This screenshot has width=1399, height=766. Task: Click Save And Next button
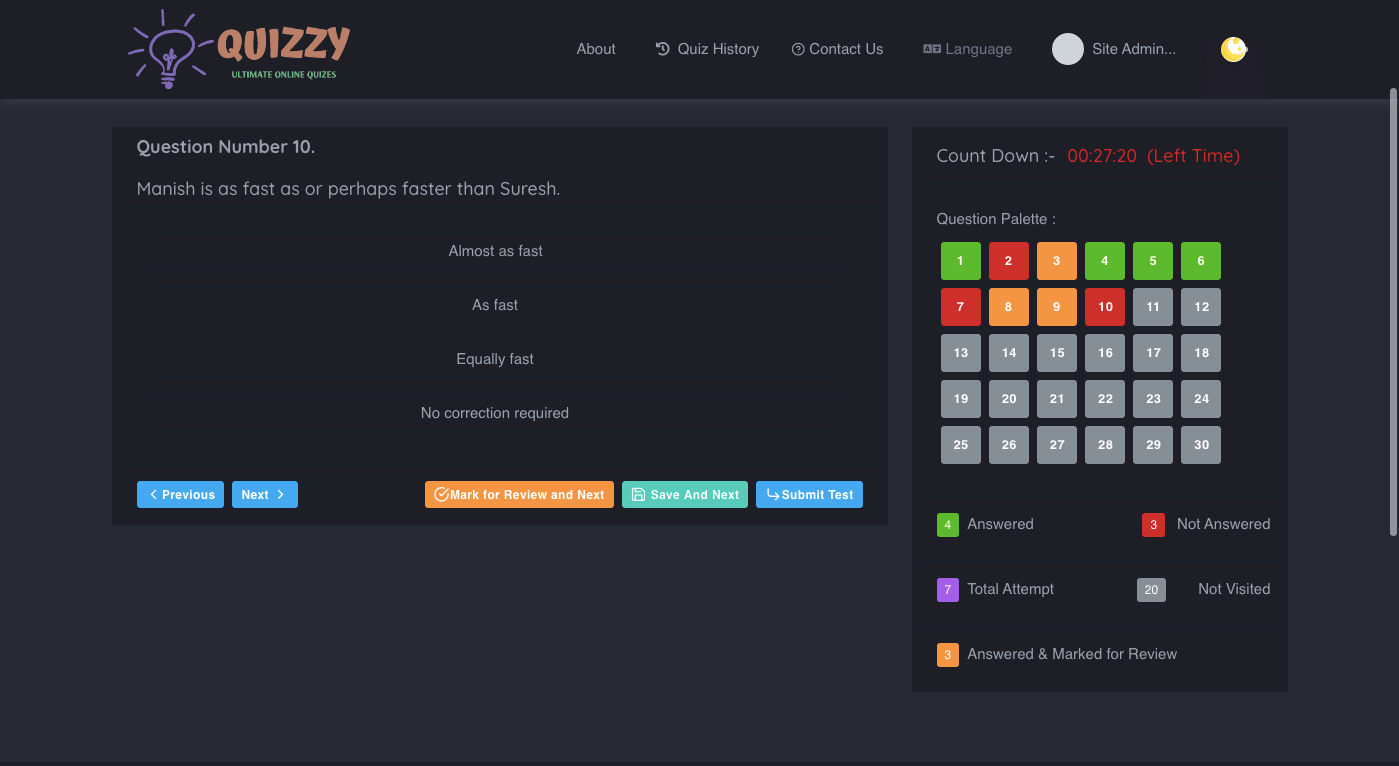coord(685,494)
